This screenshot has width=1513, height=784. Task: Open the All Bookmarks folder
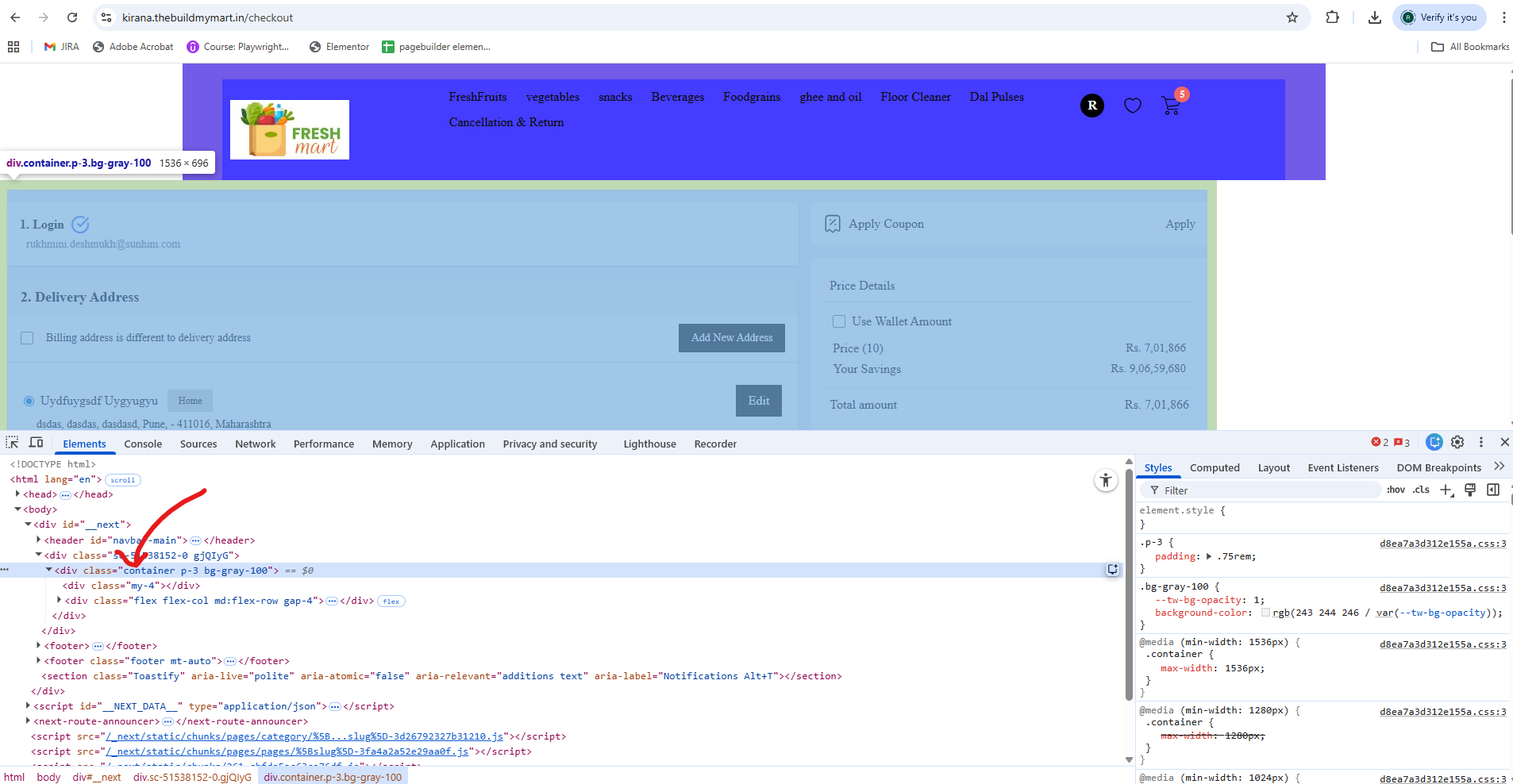(1470, 47)
